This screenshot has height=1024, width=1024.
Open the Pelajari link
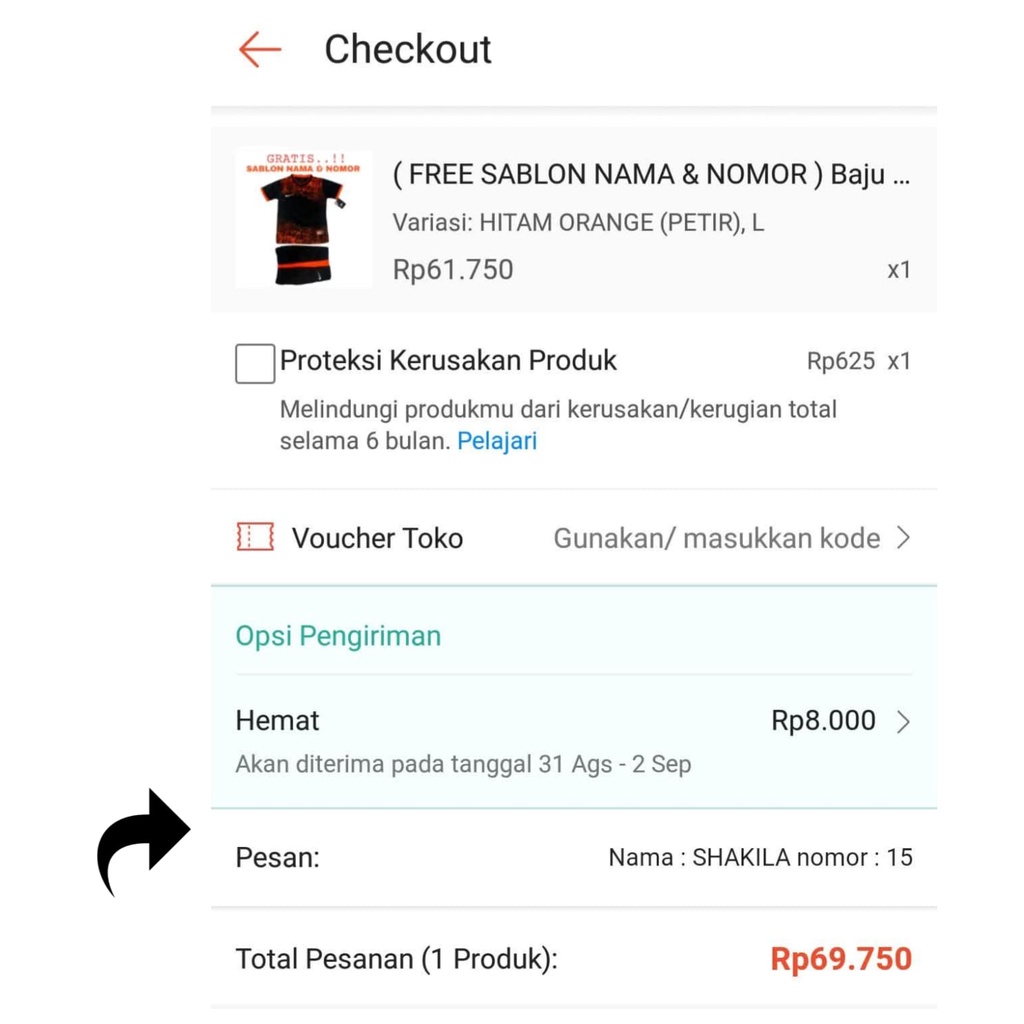click(497, 441)
